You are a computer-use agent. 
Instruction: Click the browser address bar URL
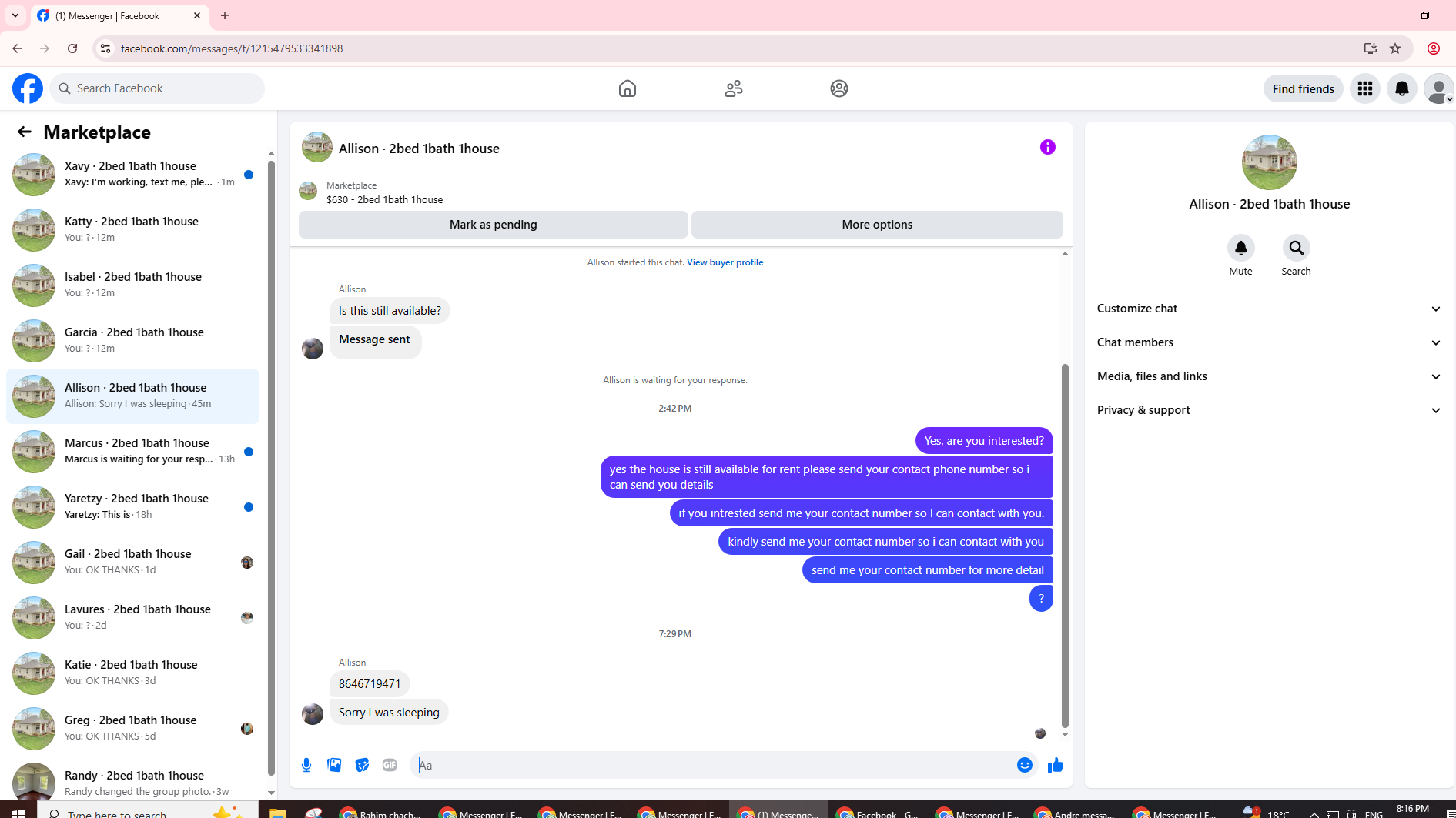(x=232, y=48)
